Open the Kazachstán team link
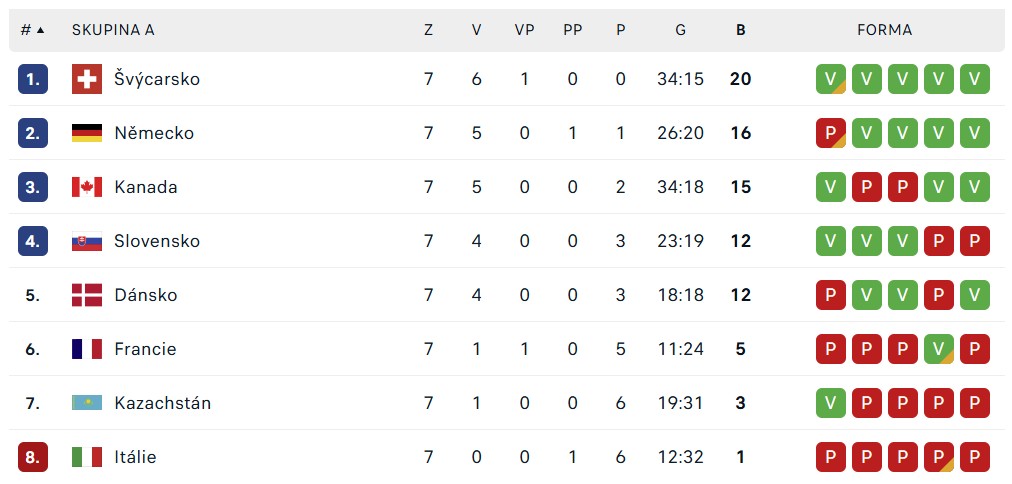Screen dimensions: 1012x484 point(163,403)
